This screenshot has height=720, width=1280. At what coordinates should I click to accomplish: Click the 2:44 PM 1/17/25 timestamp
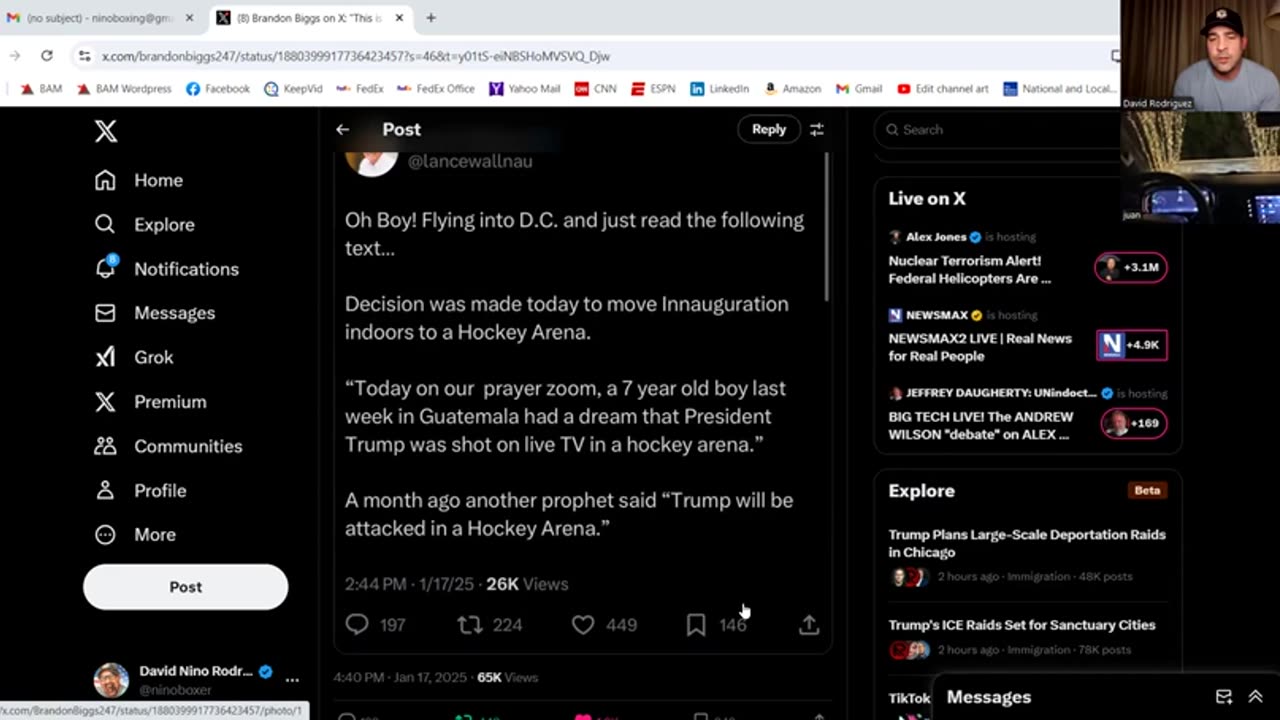411,584
